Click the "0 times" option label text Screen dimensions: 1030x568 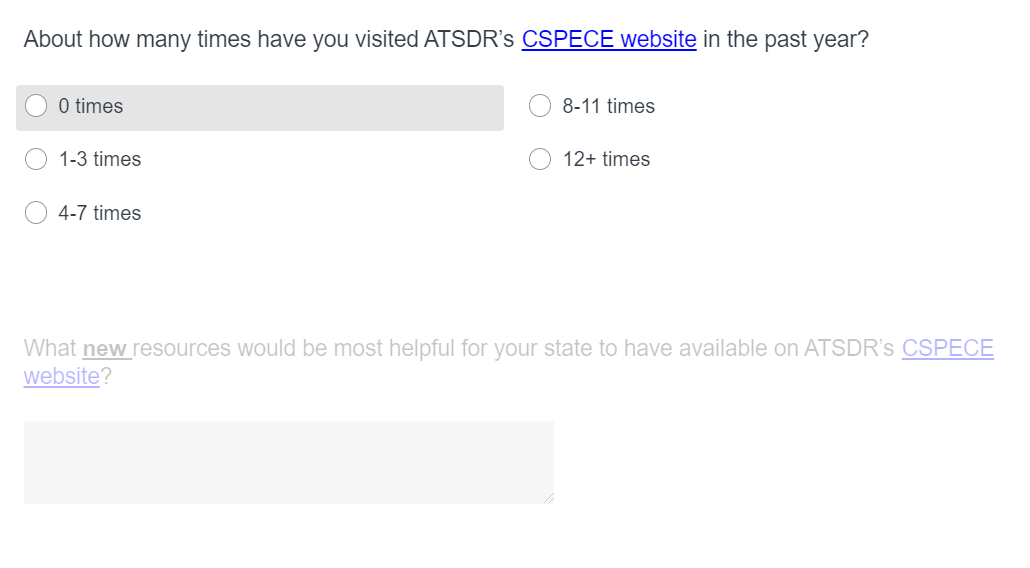tap(91, 106)
